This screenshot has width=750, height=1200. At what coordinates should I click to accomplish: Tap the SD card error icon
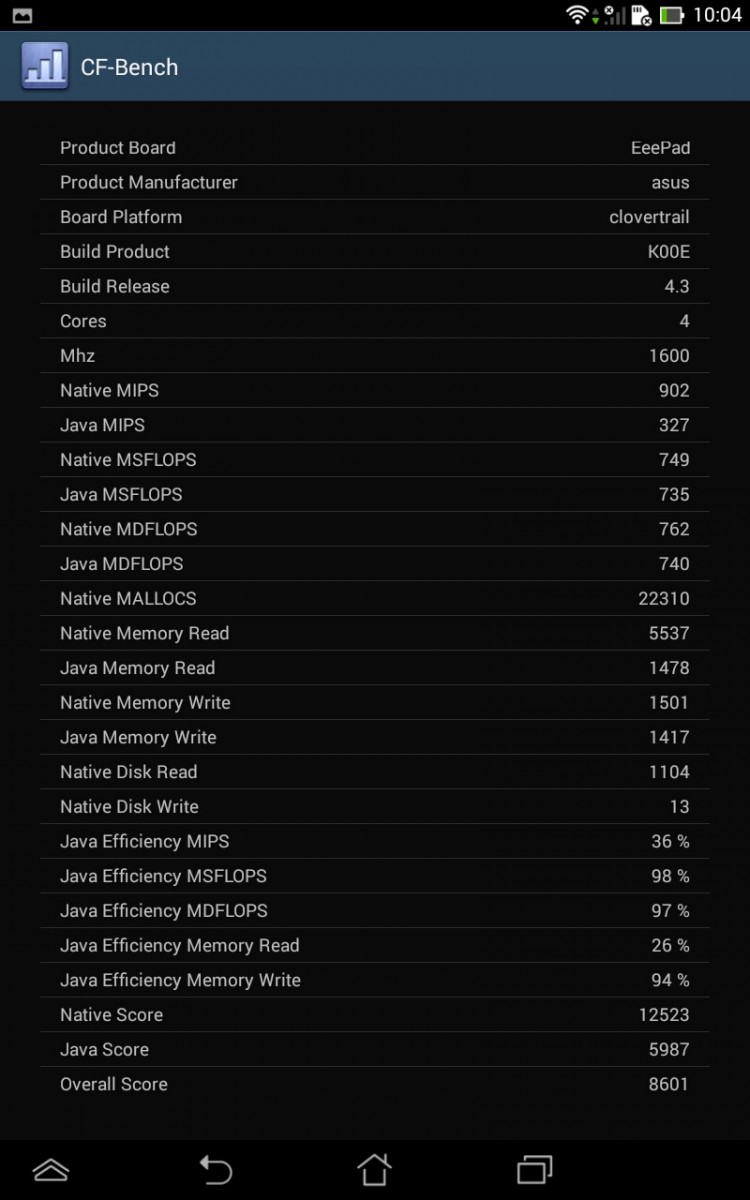(641, 15)
